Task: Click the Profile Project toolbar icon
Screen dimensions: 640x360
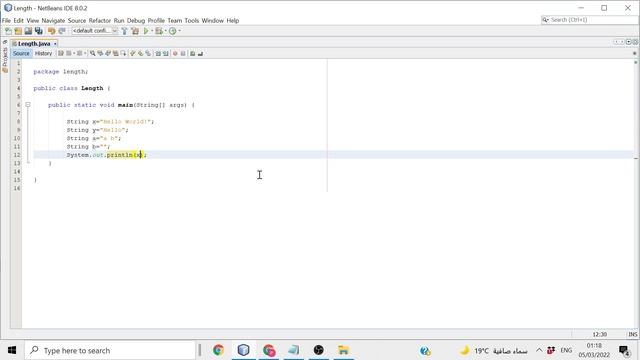Action: click(173, 31)
